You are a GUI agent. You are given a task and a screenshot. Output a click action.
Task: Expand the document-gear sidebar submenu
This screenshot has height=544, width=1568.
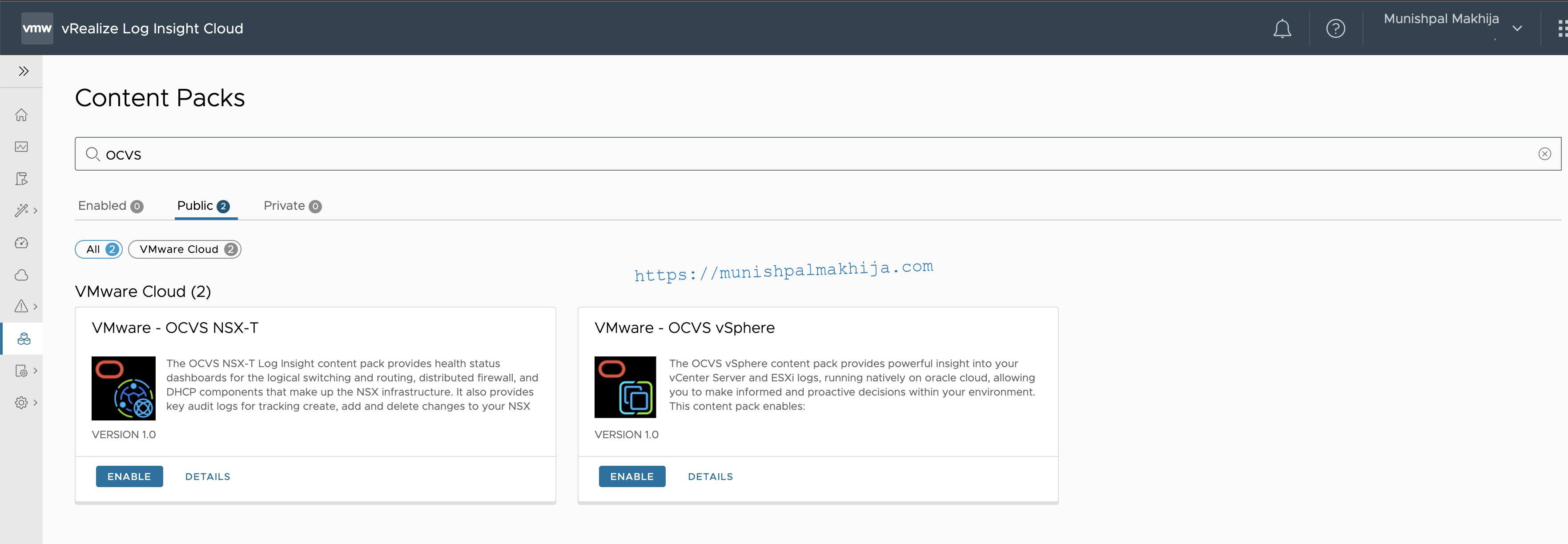[x=35, y=371]
